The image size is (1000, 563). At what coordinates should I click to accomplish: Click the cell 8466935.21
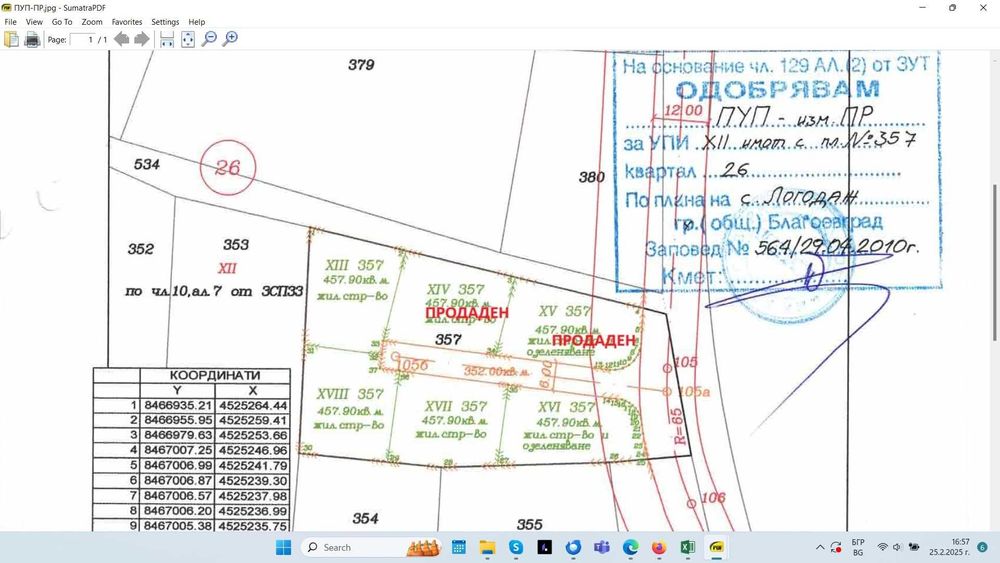[178, 406]
